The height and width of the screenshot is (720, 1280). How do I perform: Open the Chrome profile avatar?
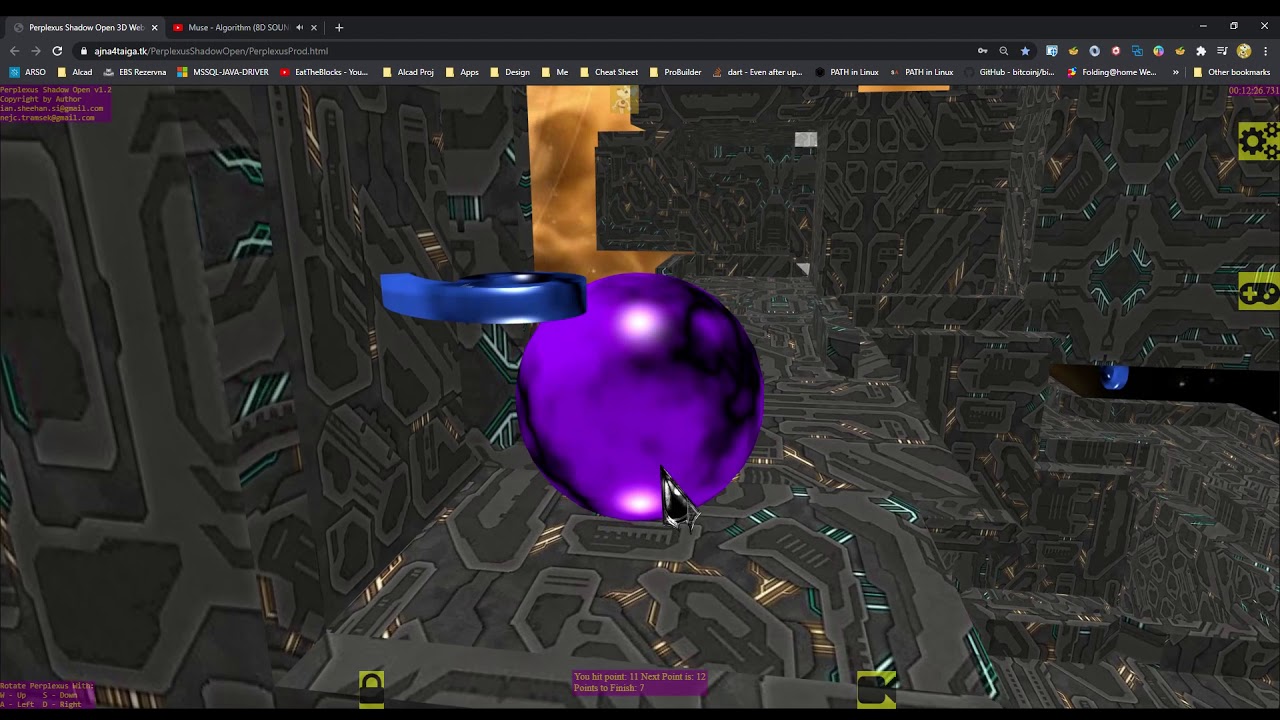(x=1244, y=51)
